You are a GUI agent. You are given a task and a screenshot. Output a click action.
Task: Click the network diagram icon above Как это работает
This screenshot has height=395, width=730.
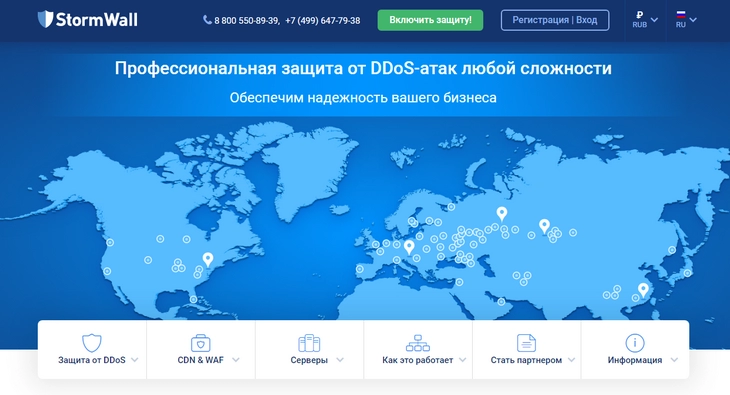point(418,343)
